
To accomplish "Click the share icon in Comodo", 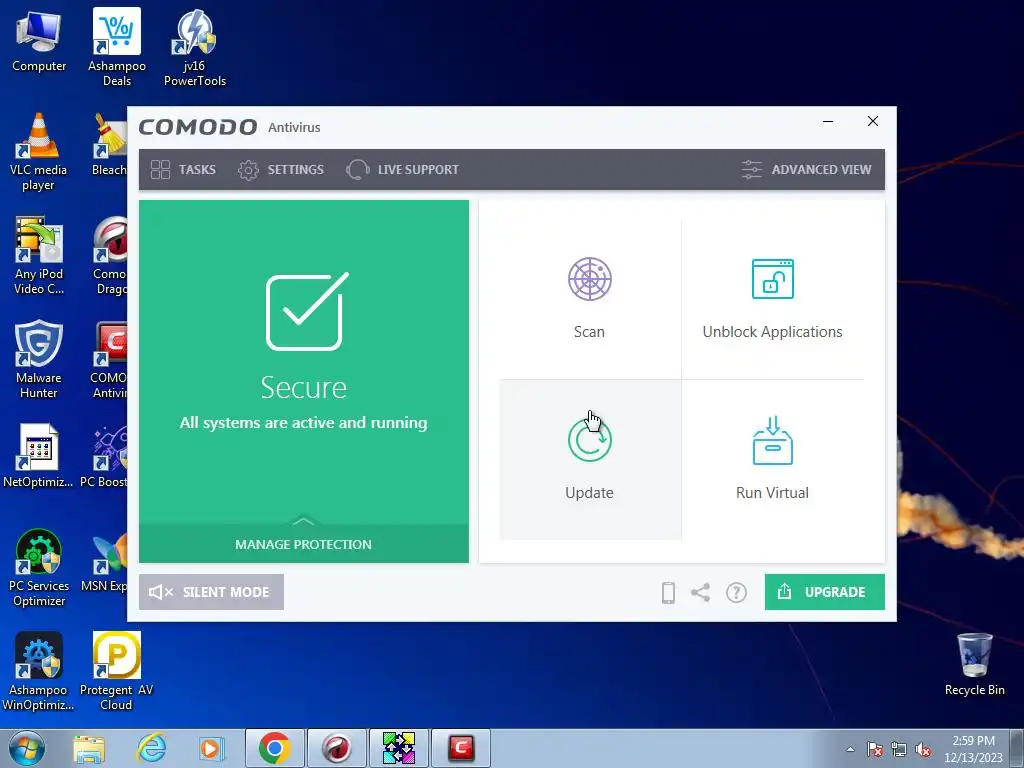I will tap(700, 592).
